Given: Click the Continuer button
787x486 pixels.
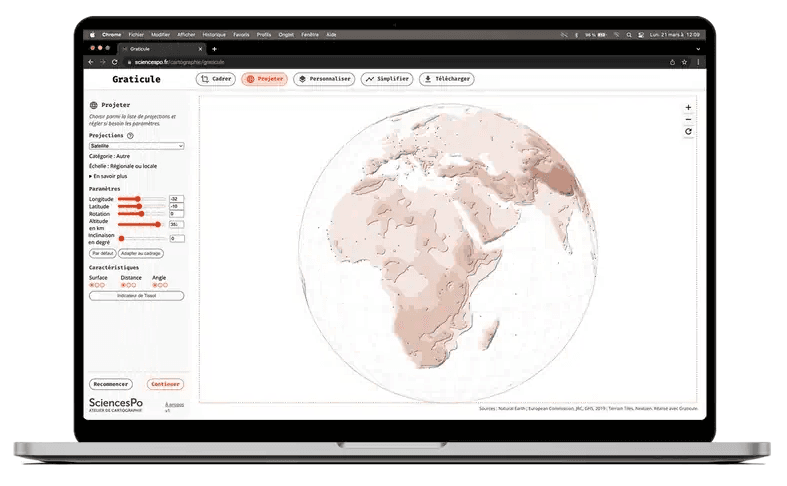Looking at the screenshot, I should 165,384.
